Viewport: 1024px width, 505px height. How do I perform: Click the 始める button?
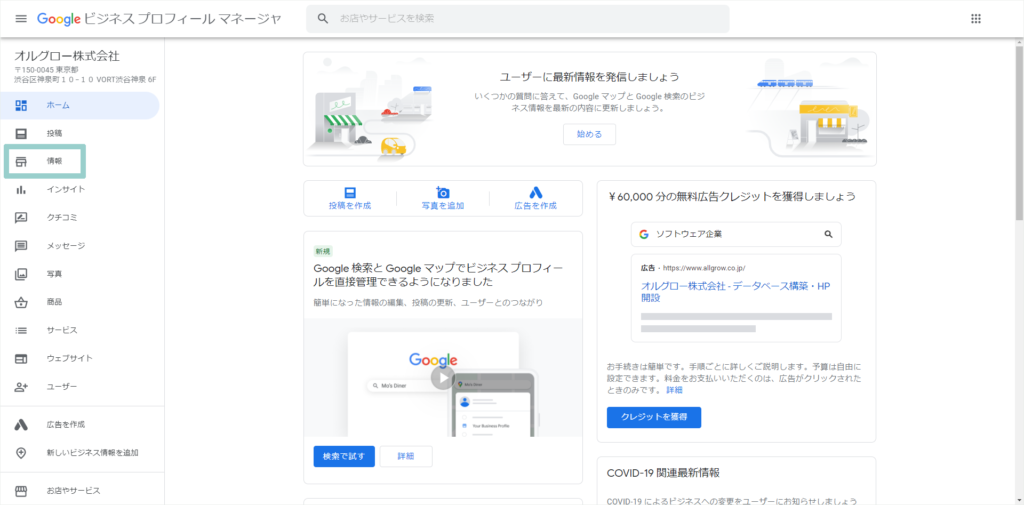click(x=589, y=135)
